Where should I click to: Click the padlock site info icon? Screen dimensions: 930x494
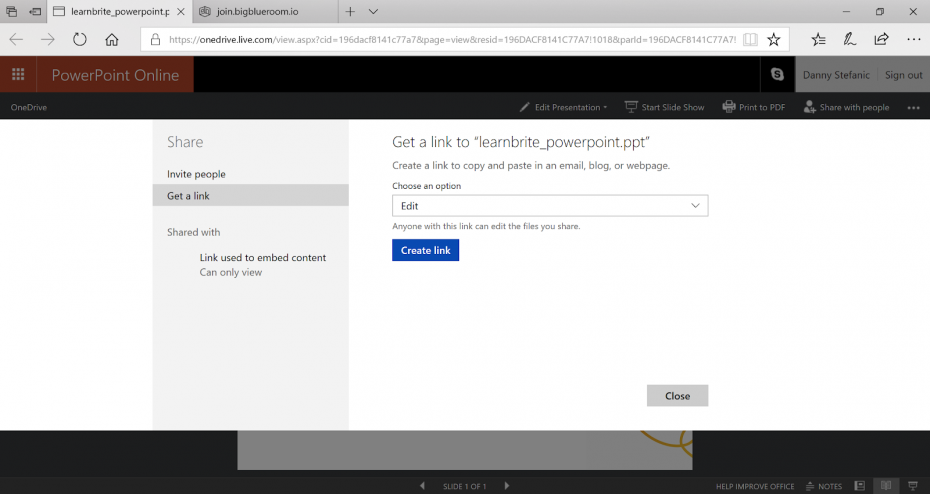pos(155,40)
